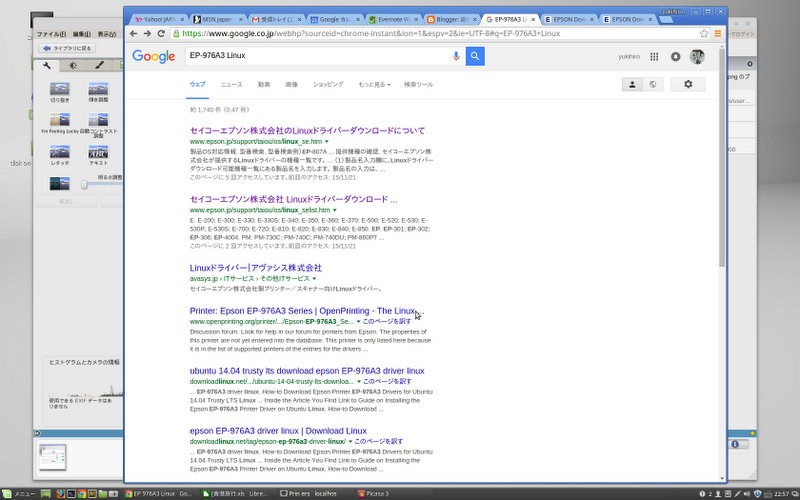This screenshot has width=800, height=500.
Task: Choose Picasa crop tool 切り抜き
Action: tap(60, 92)
